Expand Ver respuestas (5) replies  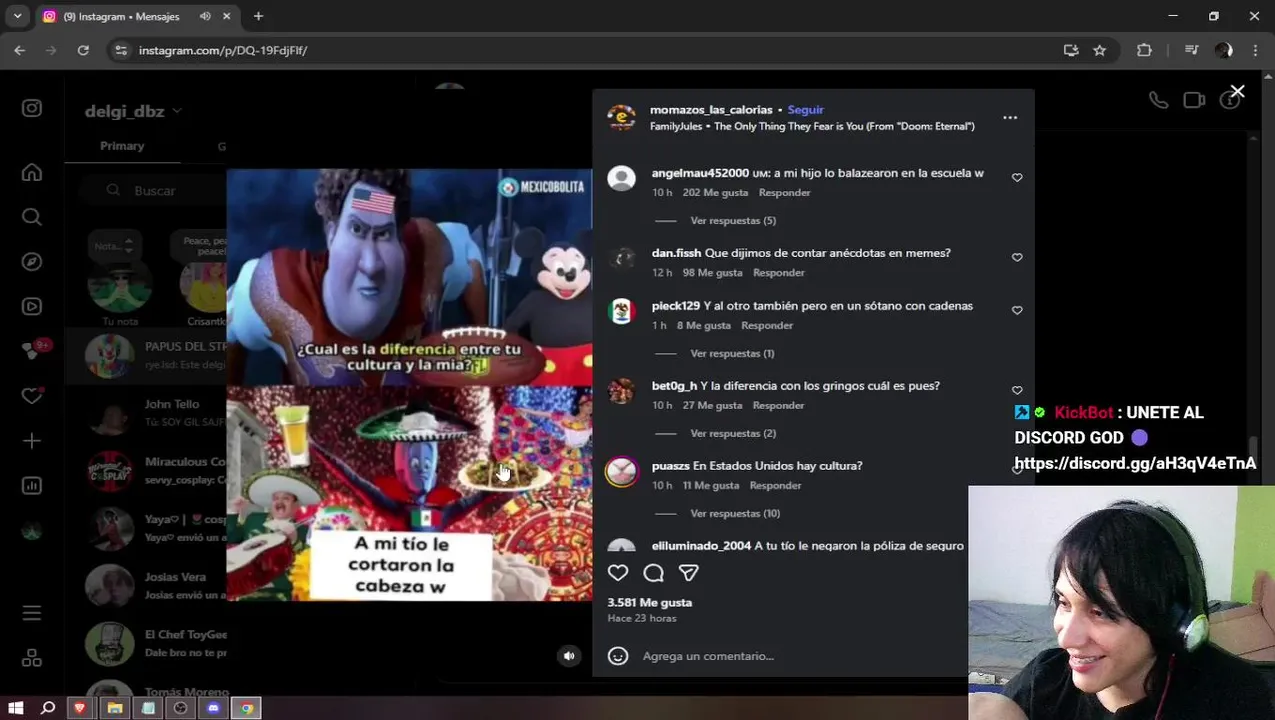pos(733,220)
